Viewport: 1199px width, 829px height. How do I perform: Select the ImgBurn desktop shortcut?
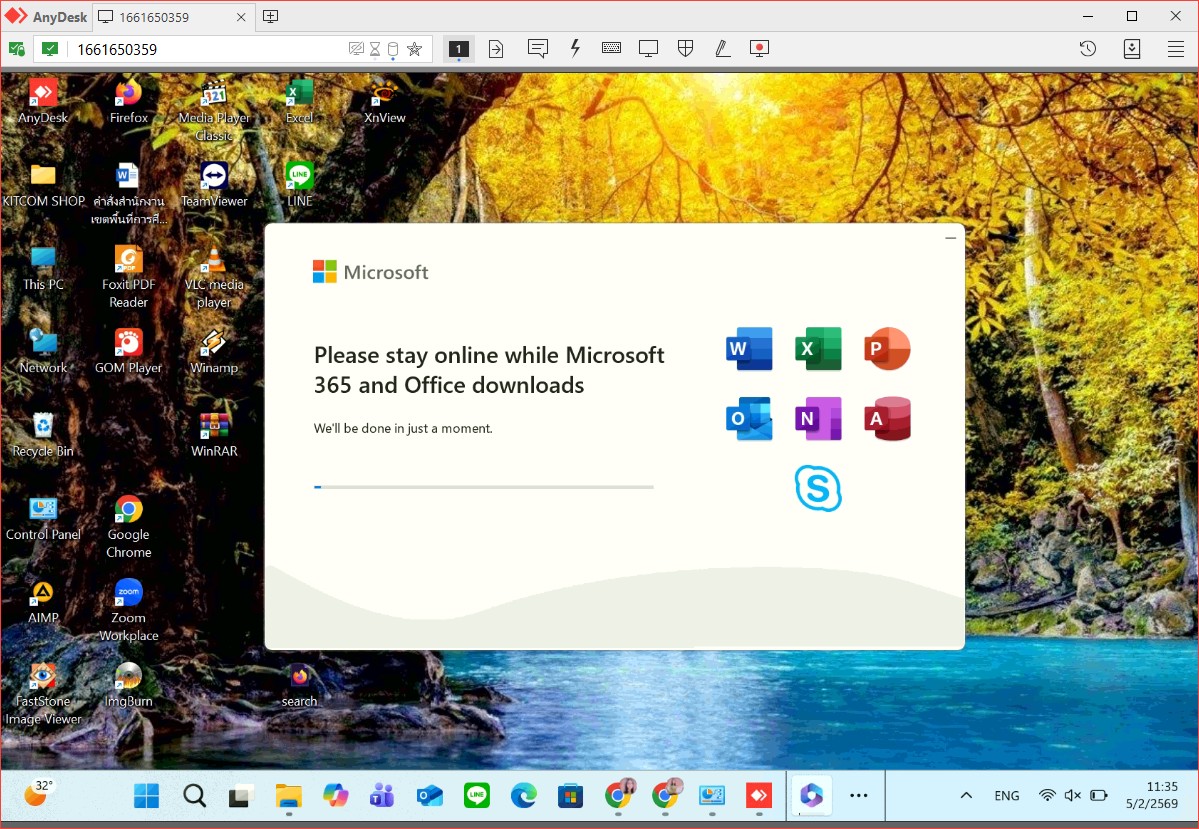(x=128, y=685)
